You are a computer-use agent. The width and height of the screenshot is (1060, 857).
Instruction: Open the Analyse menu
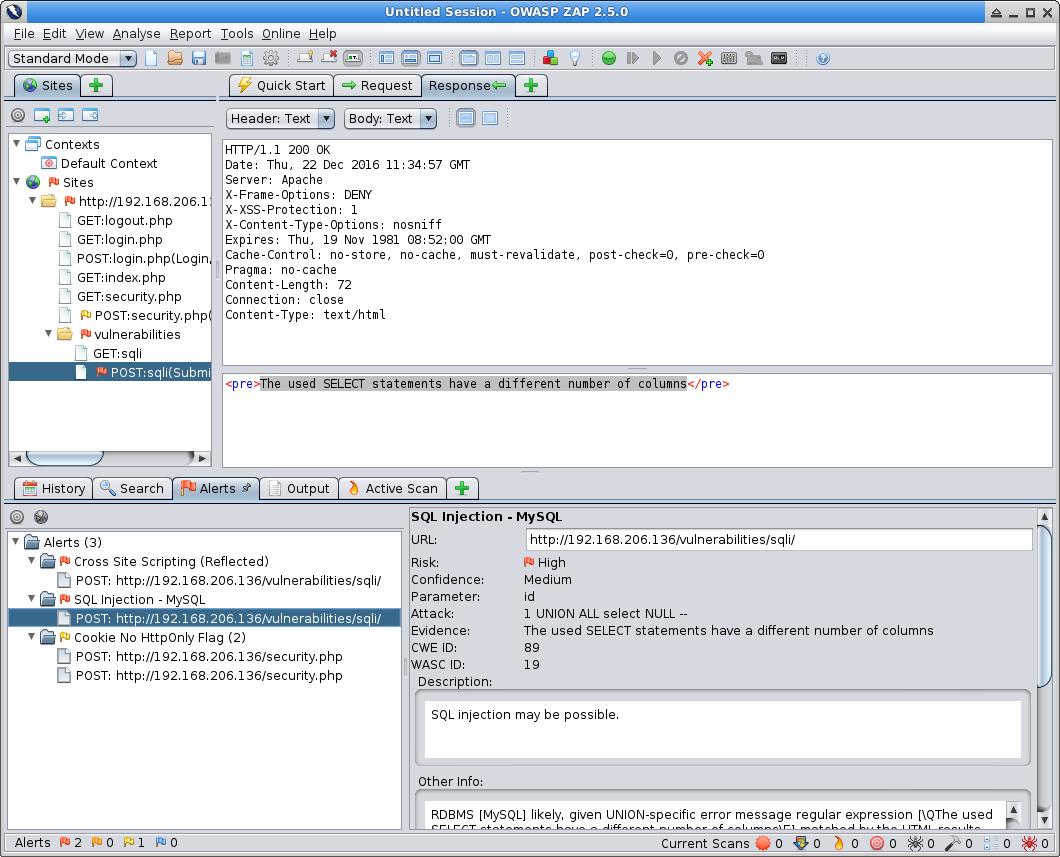[x=137, y=33]
